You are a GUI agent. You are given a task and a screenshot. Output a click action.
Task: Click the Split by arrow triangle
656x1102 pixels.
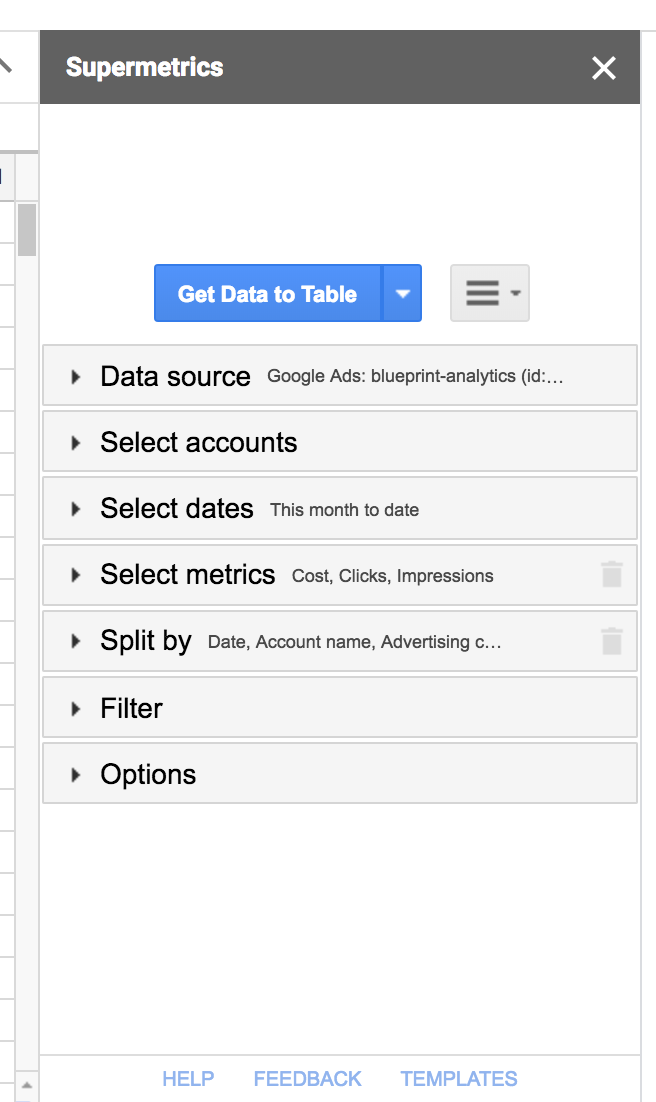[76, 641]
